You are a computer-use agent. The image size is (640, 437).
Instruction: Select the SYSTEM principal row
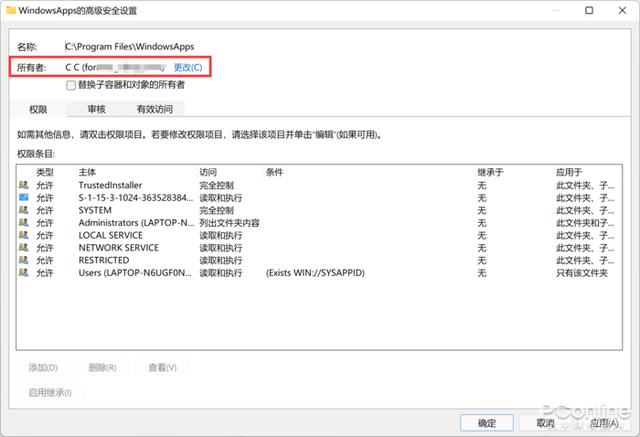(319, 210)
